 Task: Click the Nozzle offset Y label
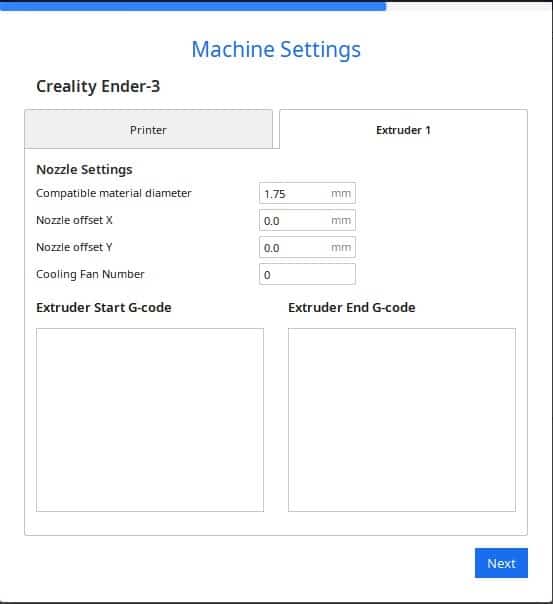[74, 247]
